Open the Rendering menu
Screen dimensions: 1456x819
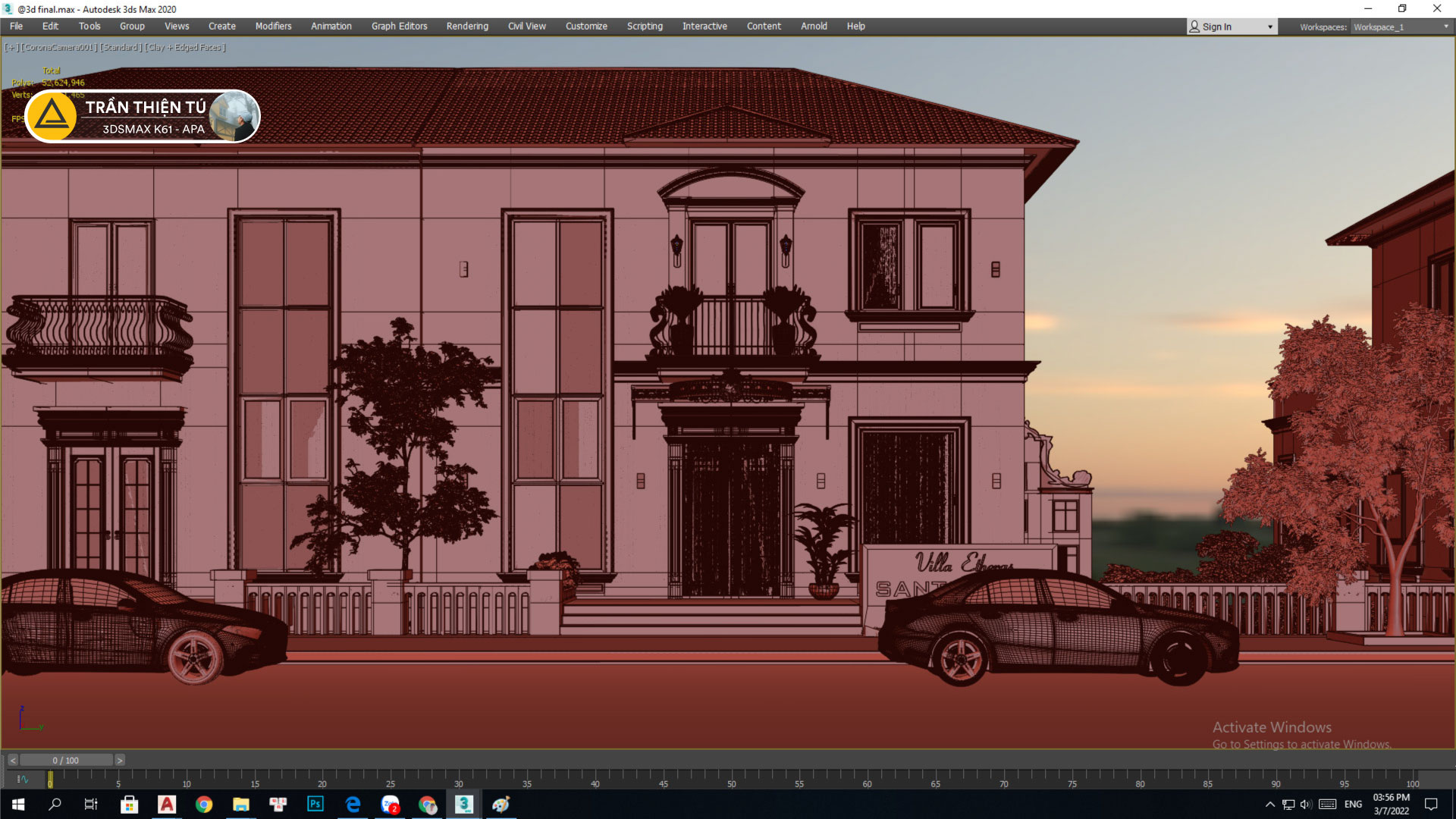pyautogui.click(x=467, y=26)
